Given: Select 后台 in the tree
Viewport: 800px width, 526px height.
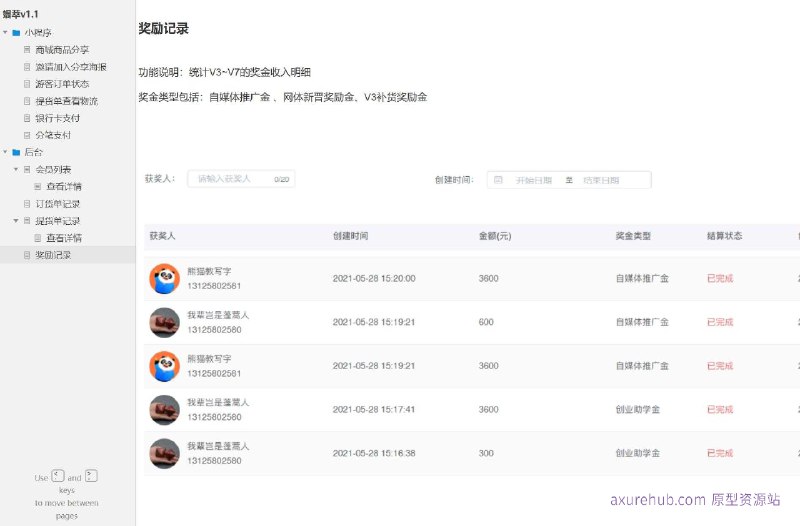Looking at the screenshot, I should (34, 152).
